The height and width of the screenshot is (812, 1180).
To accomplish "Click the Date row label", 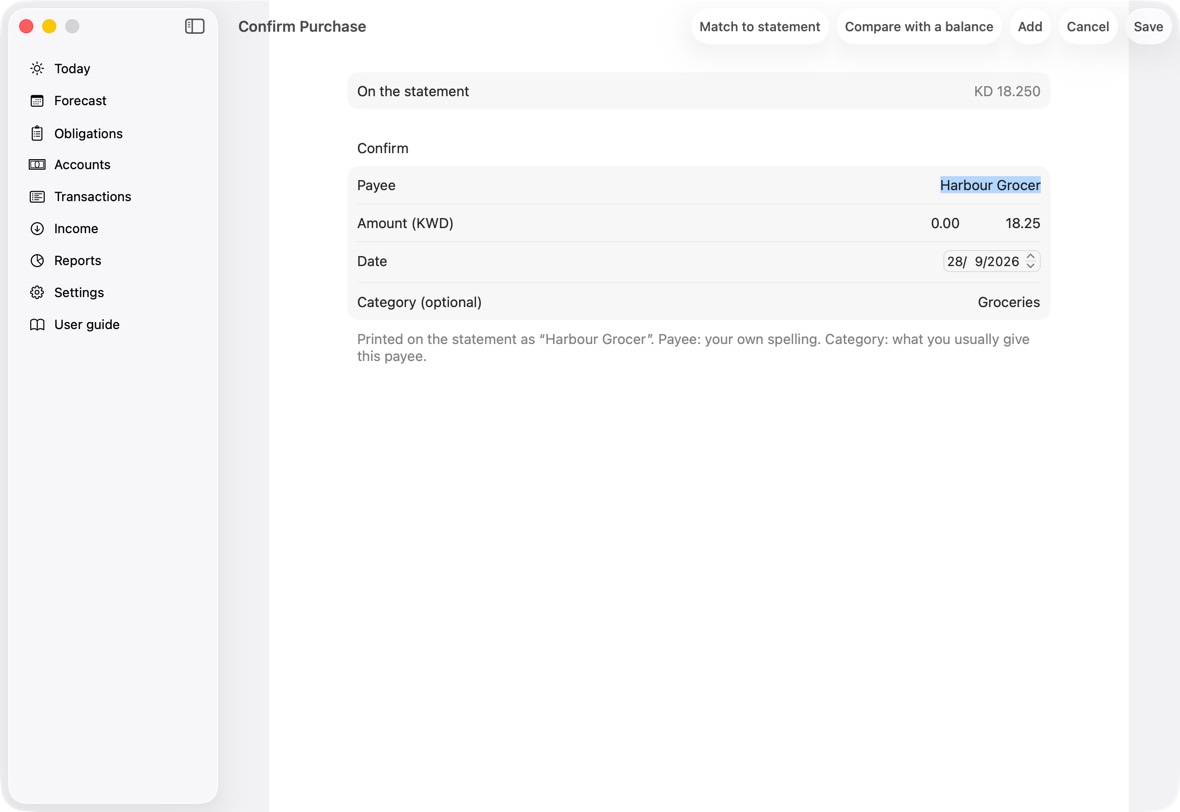I will 372,262.
